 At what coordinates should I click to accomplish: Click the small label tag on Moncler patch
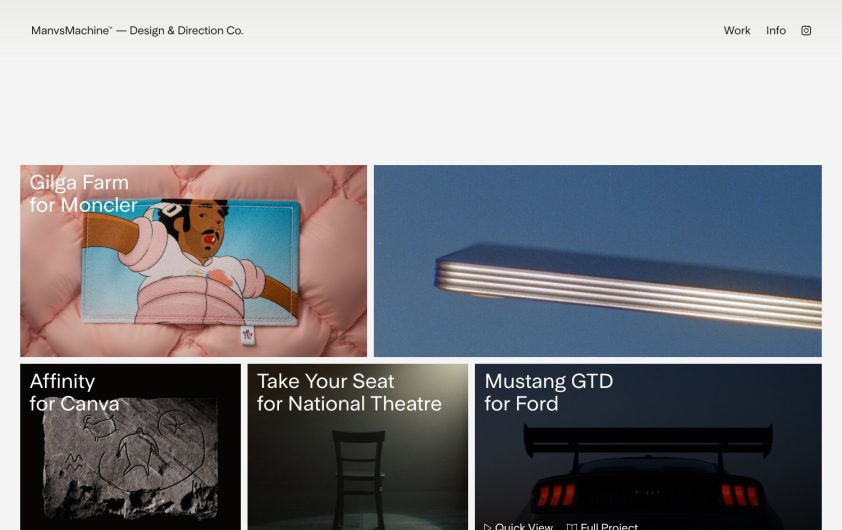tap(247, 335)
